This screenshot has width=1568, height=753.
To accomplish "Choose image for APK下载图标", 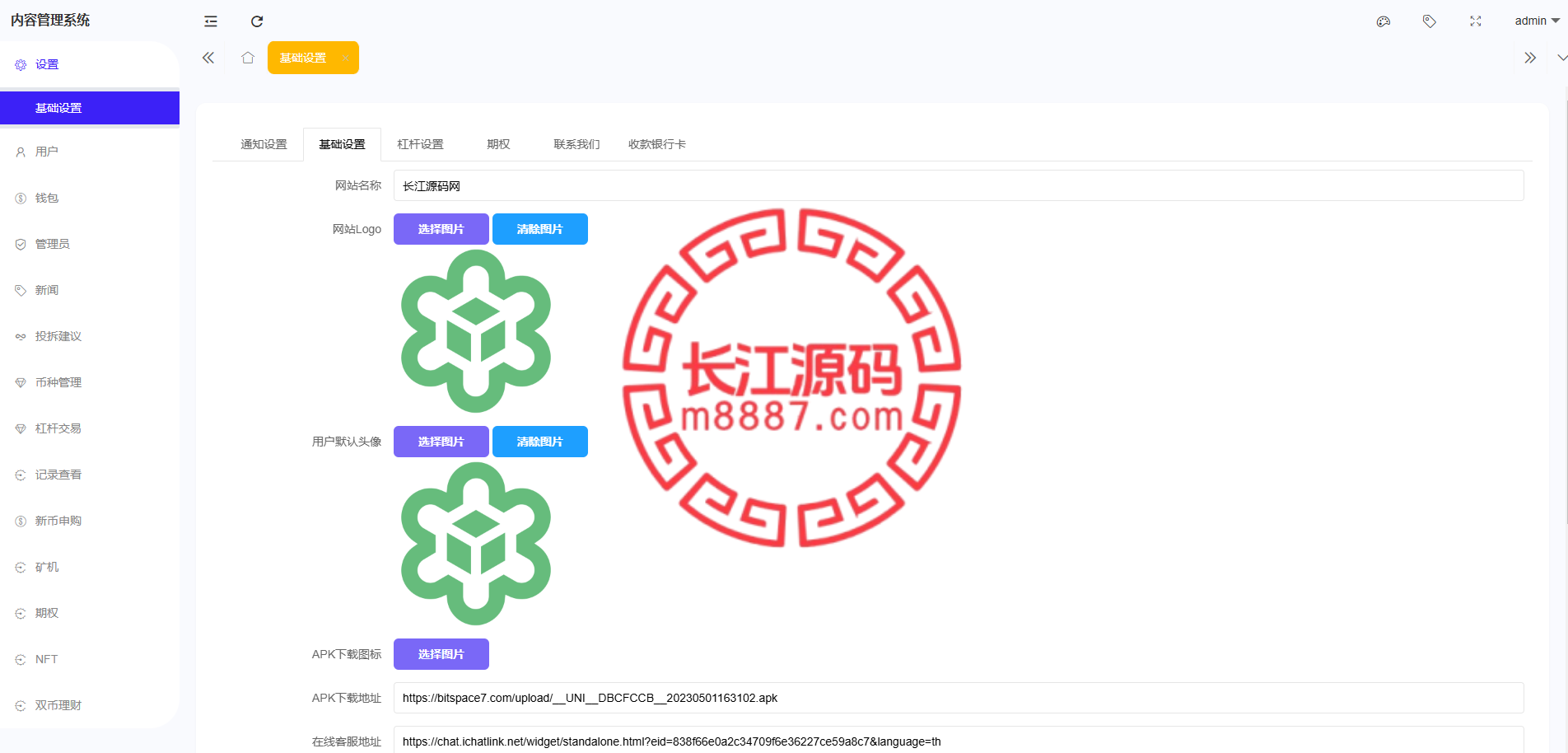I will (x=441, y=654).
